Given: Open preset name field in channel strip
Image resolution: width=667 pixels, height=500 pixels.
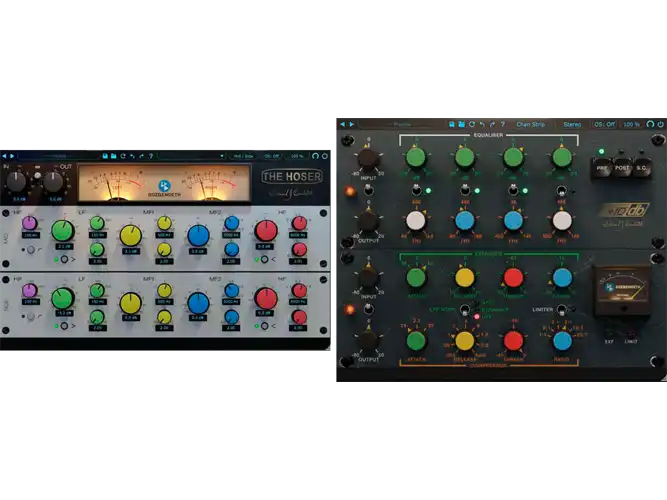Looking at the screenshot, I should 402,124.
